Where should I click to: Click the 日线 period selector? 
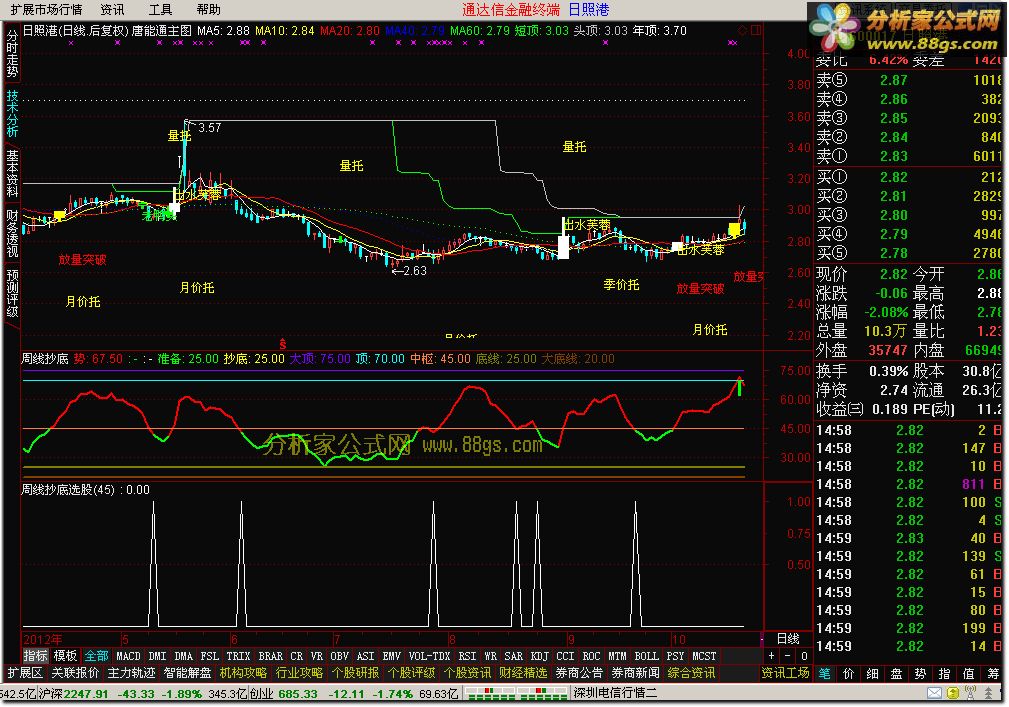(x=788, y=638)
